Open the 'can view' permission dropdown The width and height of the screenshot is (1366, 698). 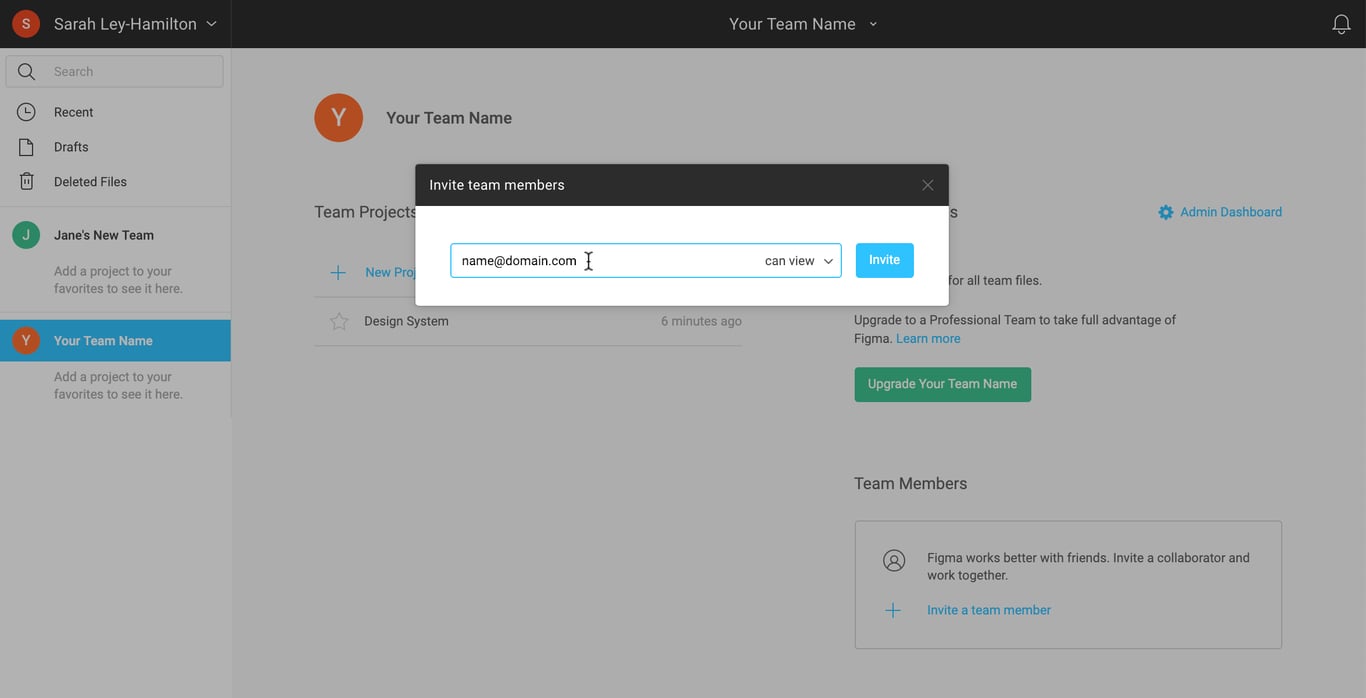(798, 261)
